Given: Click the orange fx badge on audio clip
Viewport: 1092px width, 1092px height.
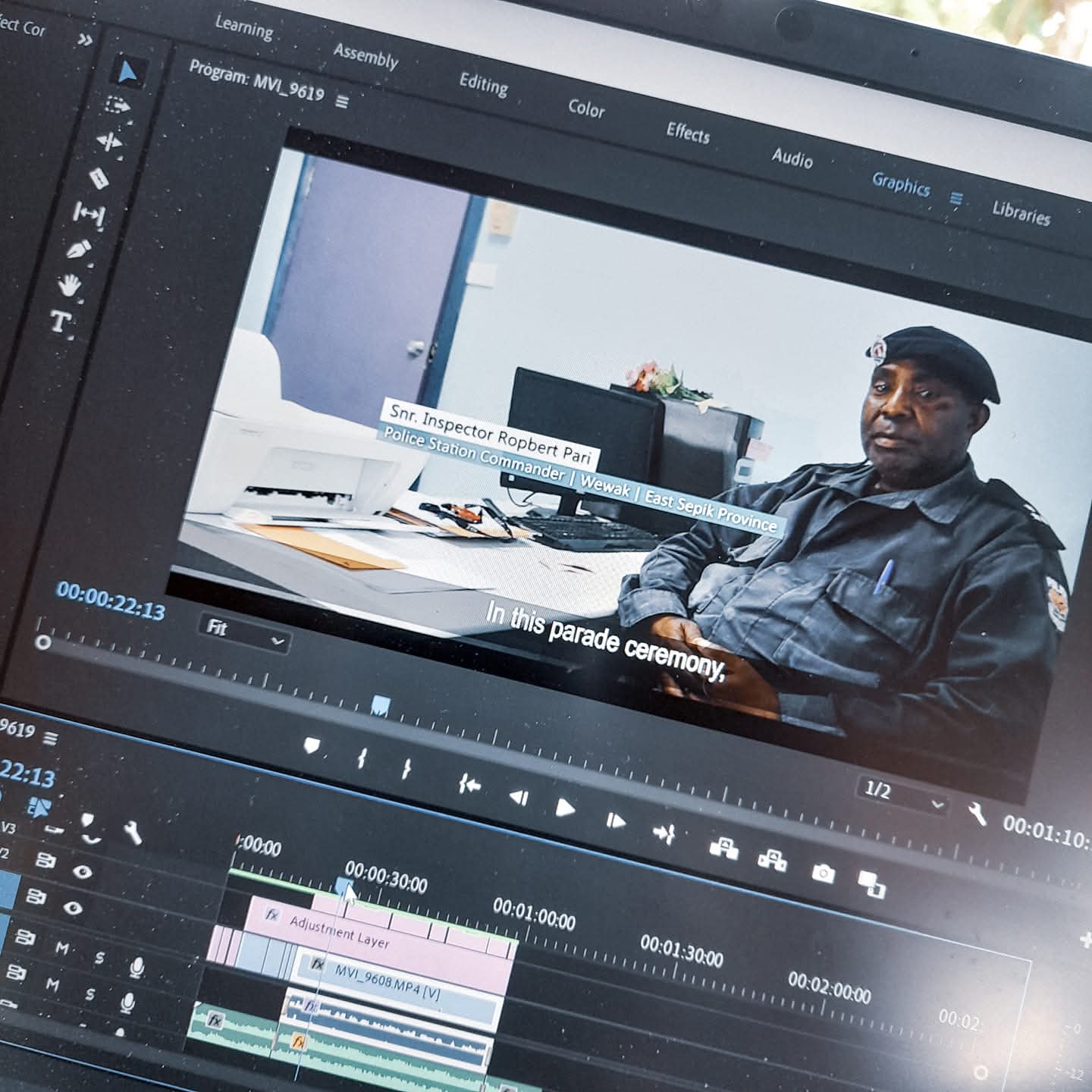Looking at the screenshot, I should (299, 1042).
